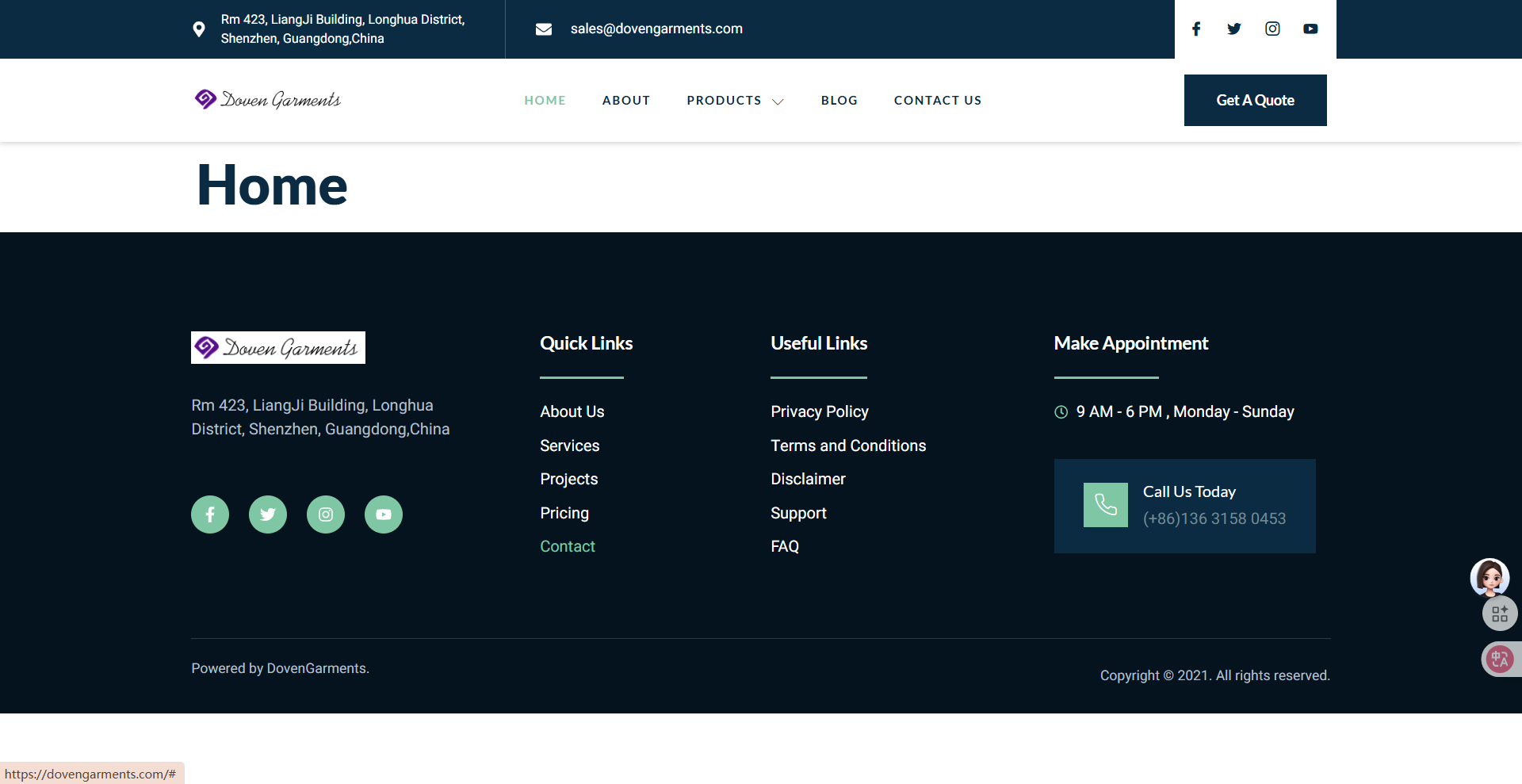
Task: Click the Doven Garments header logo
Action: 268,100
